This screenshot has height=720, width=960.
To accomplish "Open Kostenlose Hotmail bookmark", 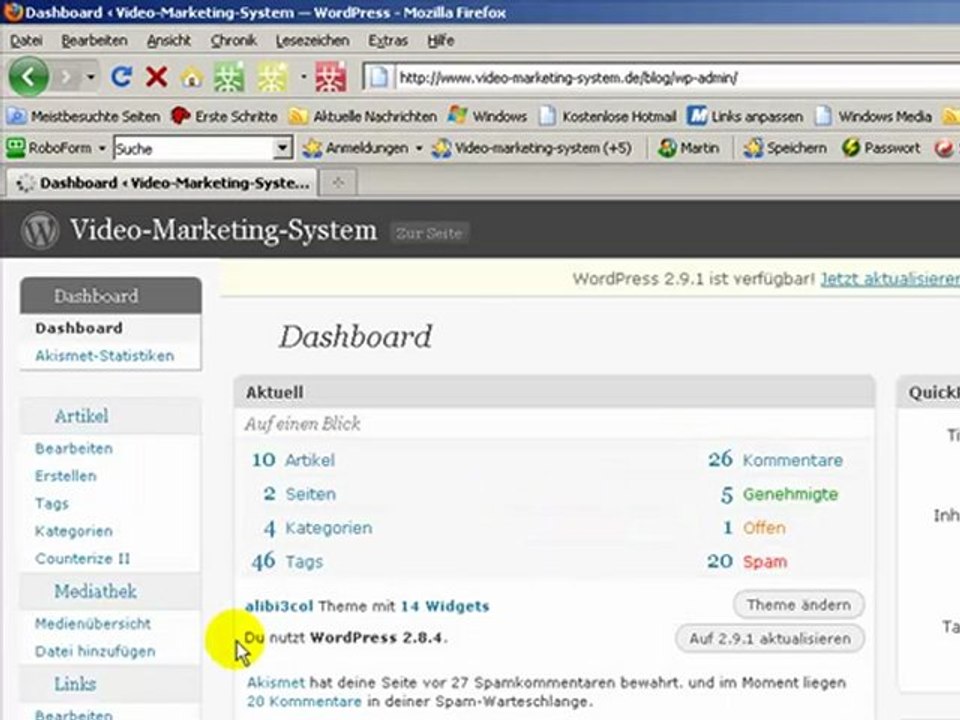I will (608, 116).
